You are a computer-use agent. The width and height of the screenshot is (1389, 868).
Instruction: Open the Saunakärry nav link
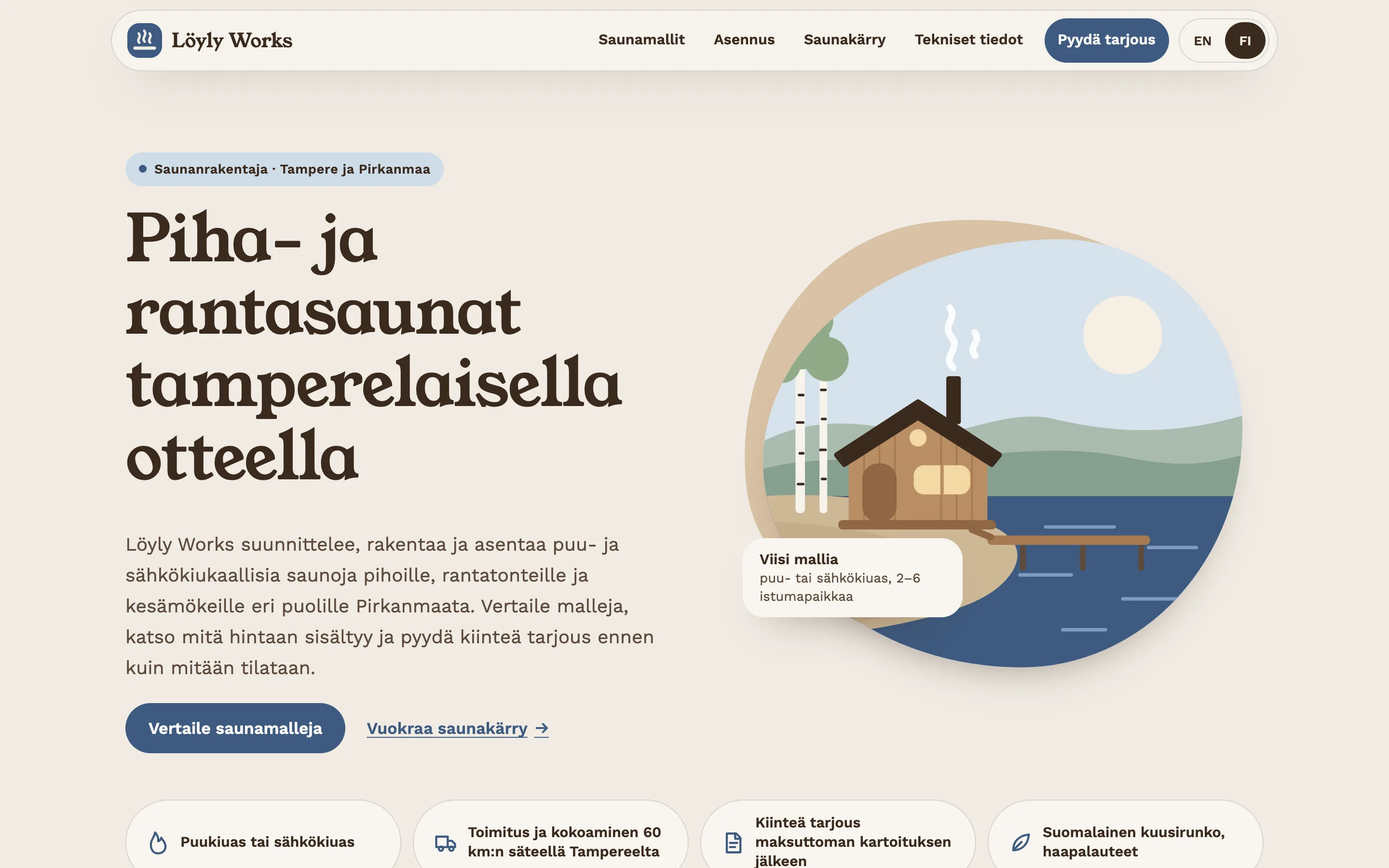pyautogui.click(x=844, y=40)
